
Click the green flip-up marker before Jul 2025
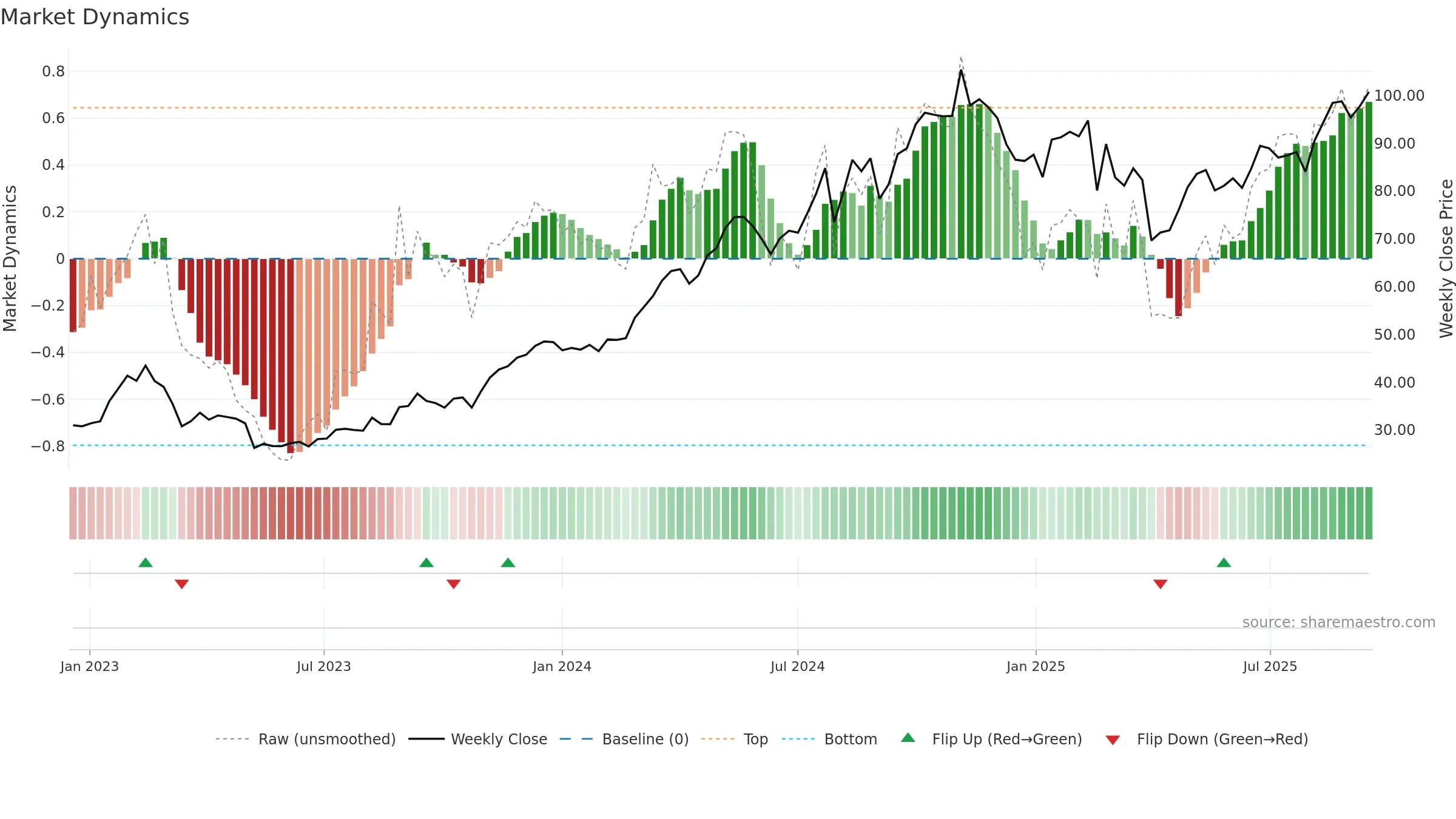point(1224,562)
